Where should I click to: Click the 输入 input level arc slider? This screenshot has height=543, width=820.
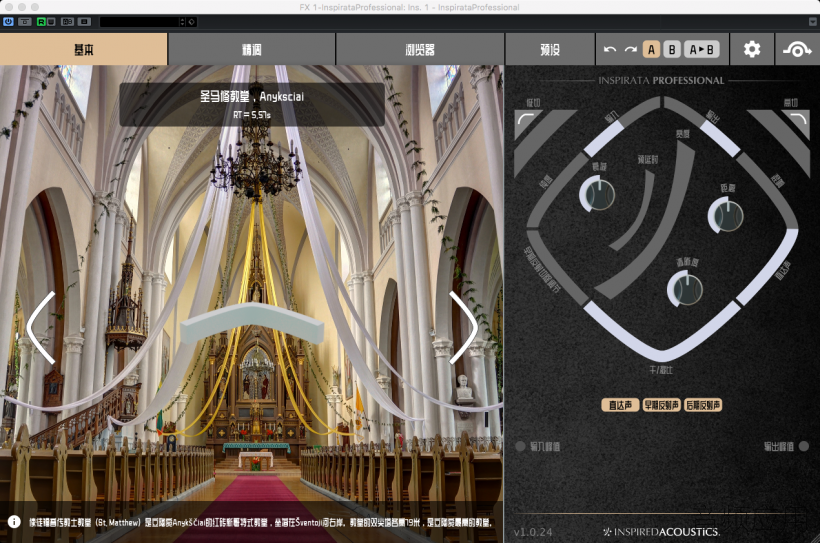tap(622, 127)
